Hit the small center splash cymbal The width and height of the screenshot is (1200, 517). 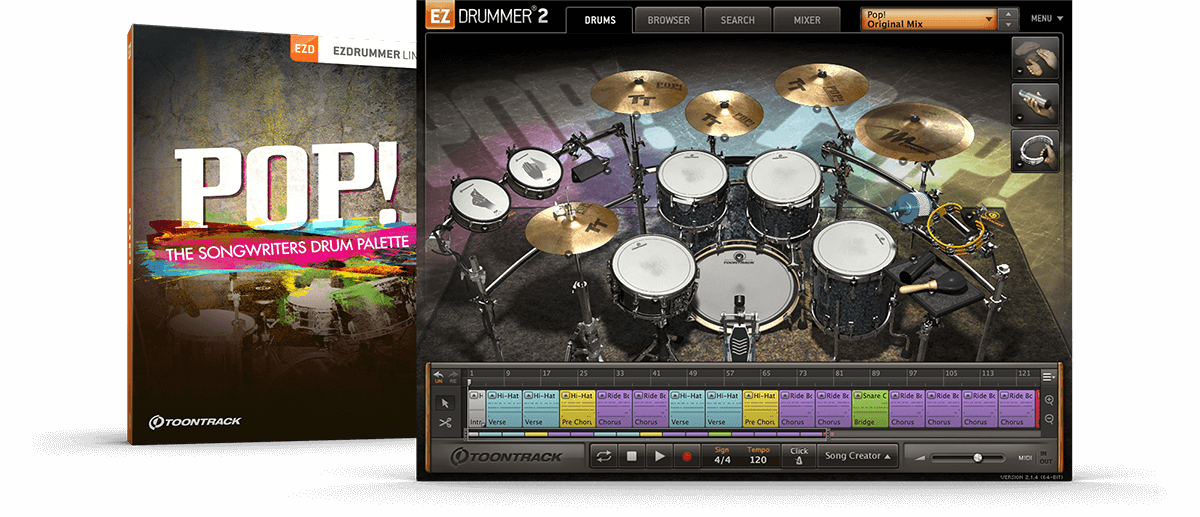[724, 112]
